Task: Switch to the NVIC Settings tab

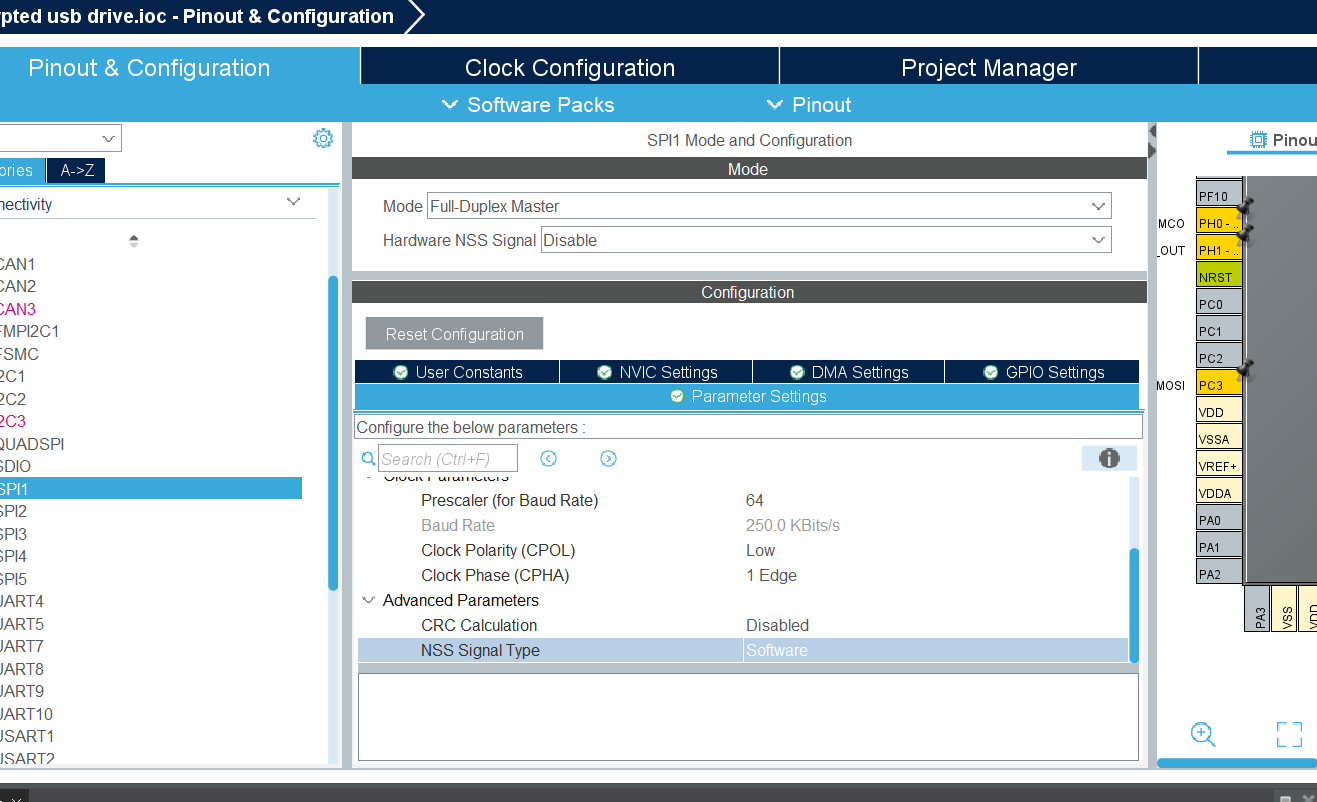Action: tap(656, 372)
